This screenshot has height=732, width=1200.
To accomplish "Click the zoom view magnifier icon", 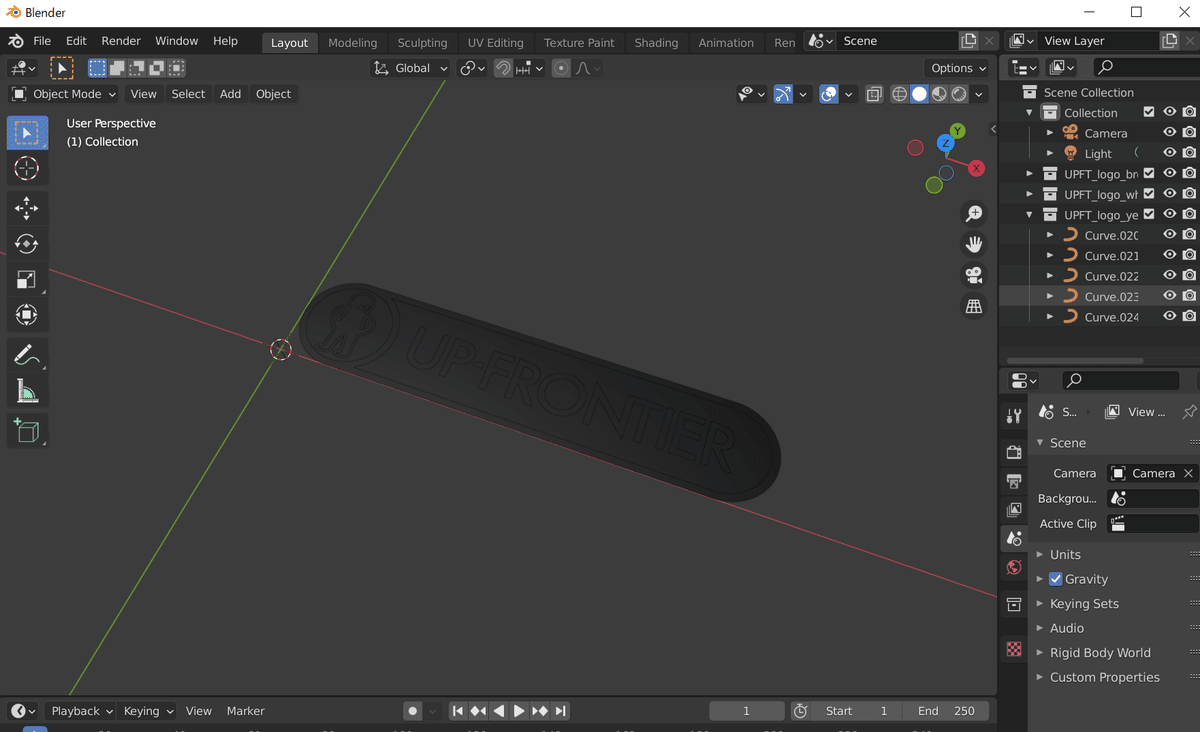I will [x=973, y=213].
